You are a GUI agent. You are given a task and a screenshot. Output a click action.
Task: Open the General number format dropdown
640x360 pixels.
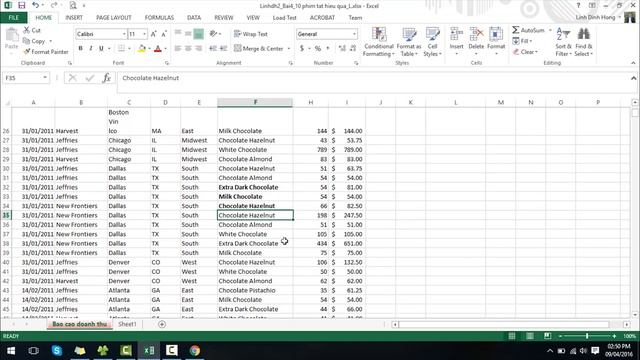[x=354, y=34]
